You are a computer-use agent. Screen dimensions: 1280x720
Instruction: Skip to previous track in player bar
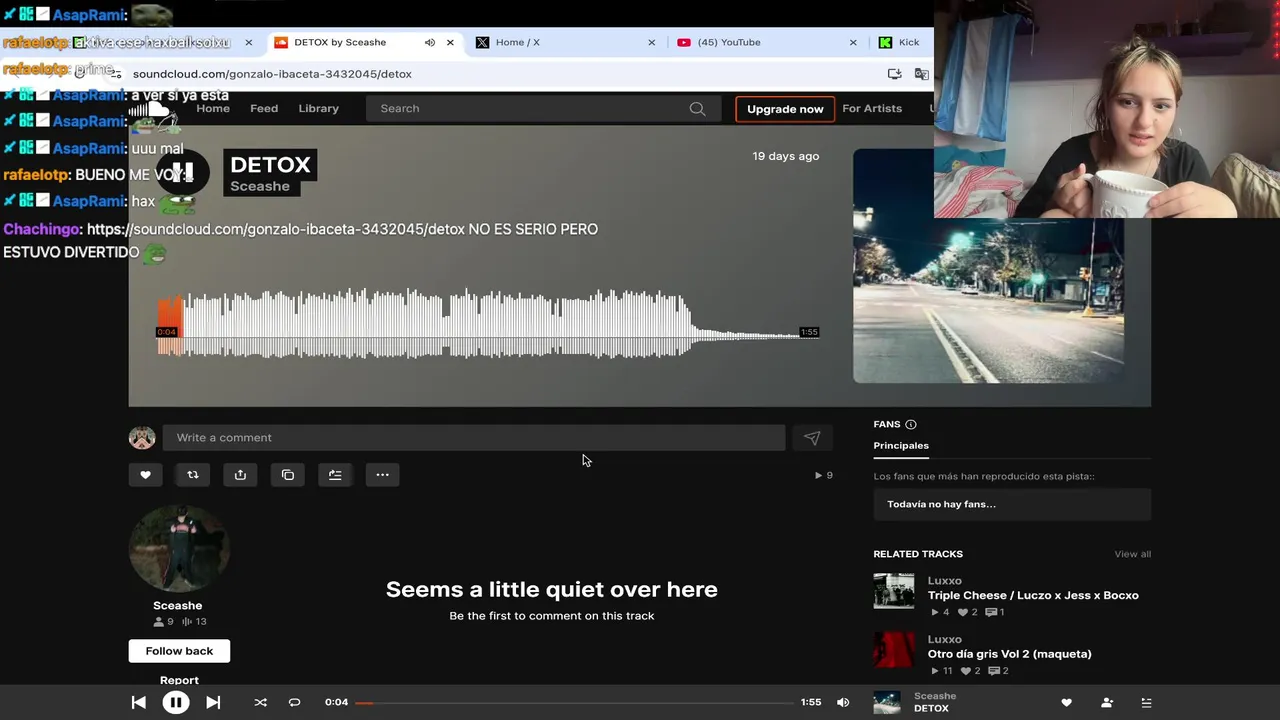coord(138,702)
